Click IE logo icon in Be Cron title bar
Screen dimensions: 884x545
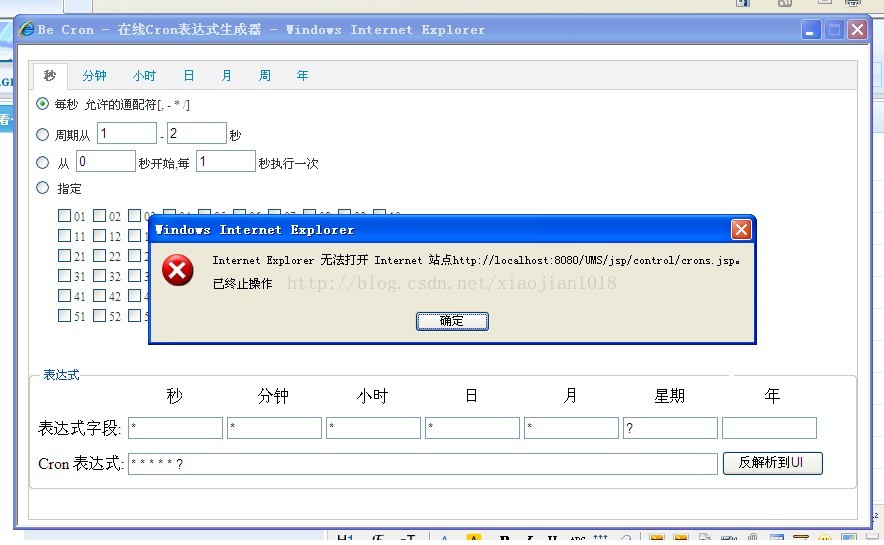(x=26, y=29)
